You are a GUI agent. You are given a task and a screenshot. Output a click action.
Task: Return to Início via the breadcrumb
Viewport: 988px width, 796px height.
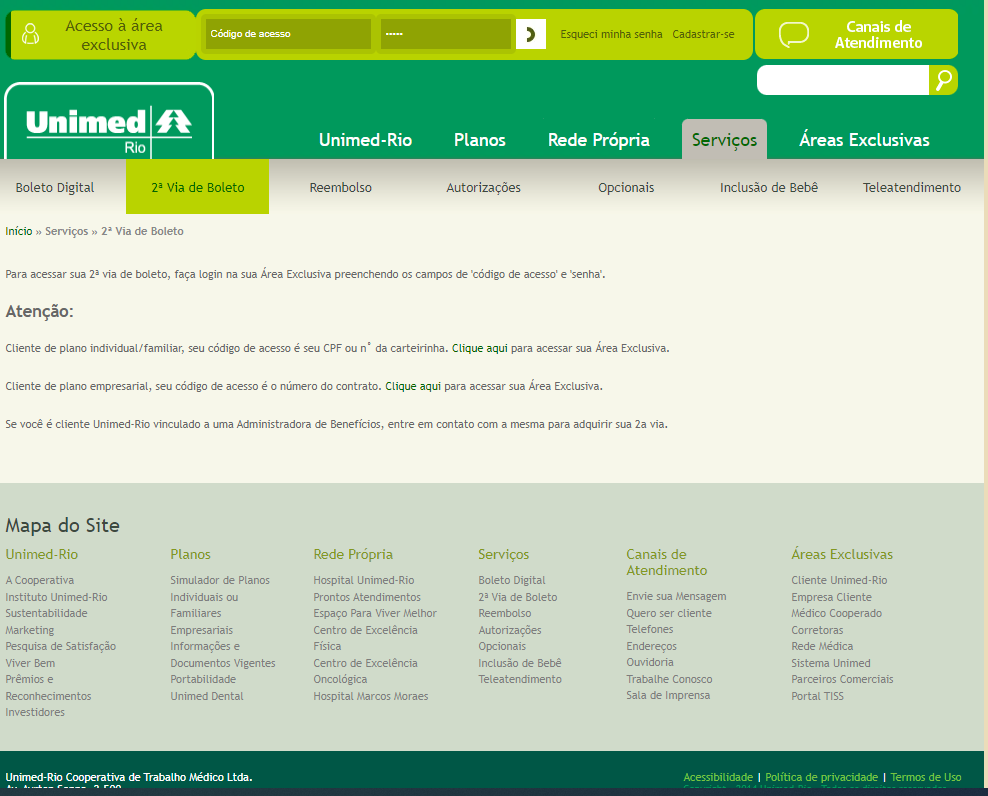pos(19,231)
